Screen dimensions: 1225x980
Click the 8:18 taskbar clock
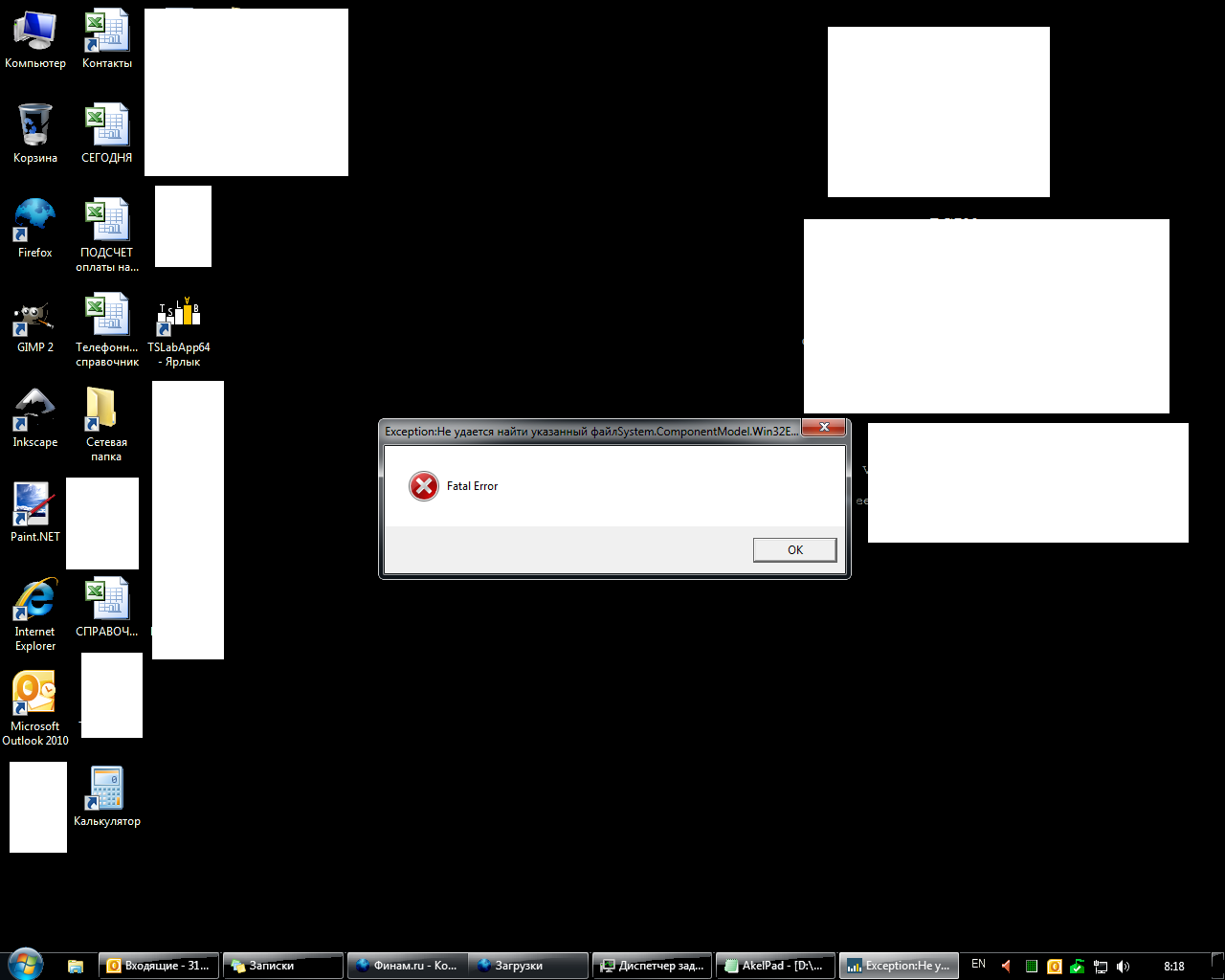pyautogui.click(x=1174, y=966)
